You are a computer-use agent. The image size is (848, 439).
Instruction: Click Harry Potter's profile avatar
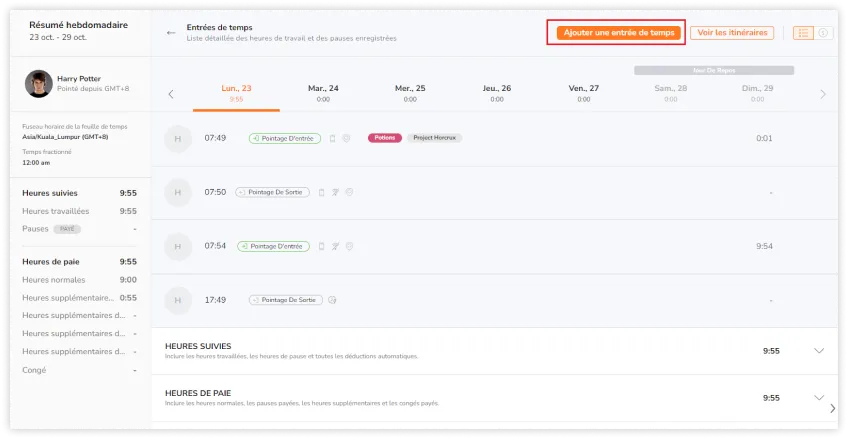click(37, 83)
